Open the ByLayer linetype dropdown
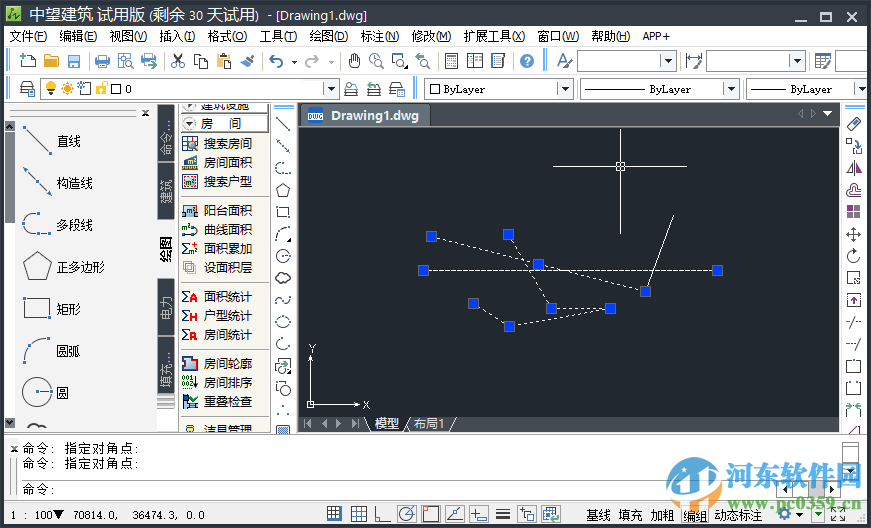This screenshot has height=528, width=871. coord(731,89)
